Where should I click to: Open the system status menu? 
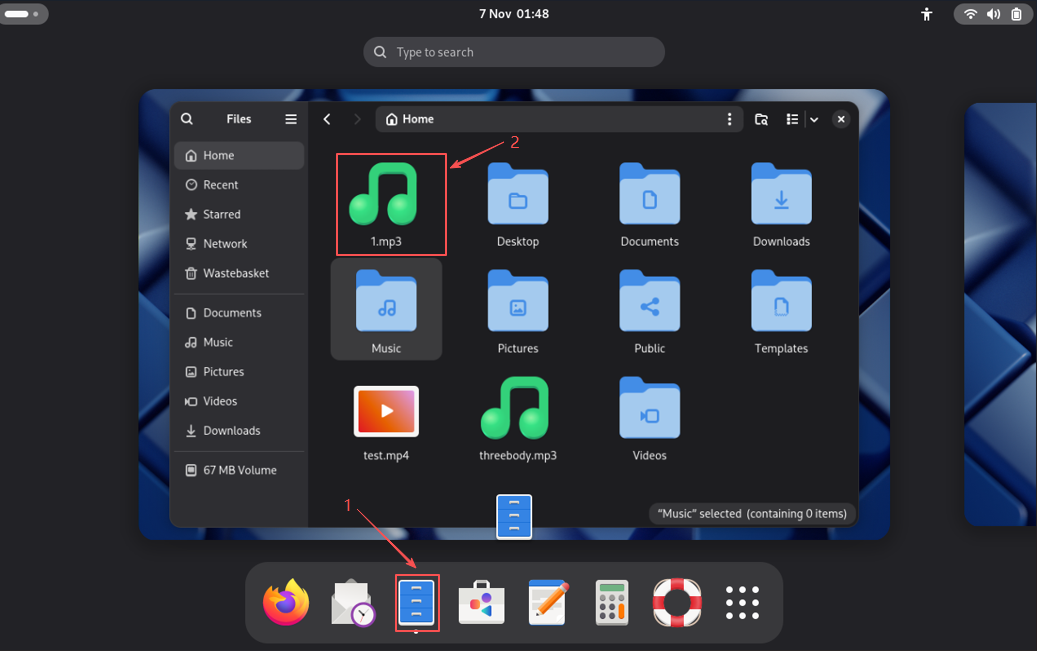click(x=992, y=14)
